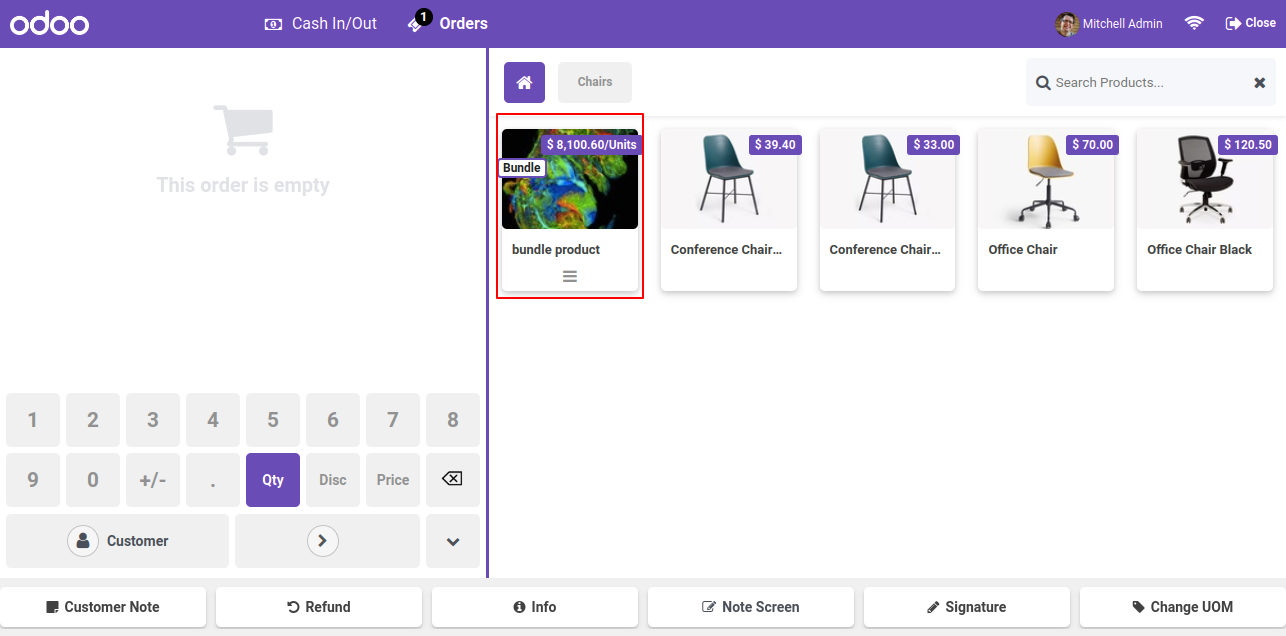
Task: Open product Info
Action: 535,607
